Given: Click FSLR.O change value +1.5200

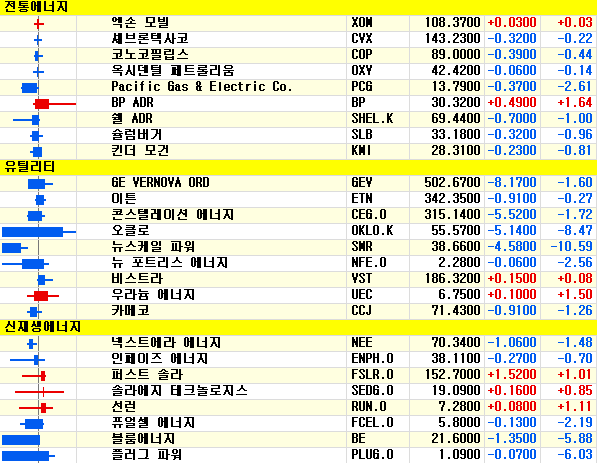Looking at the screenshot, I should pyautogui.click(x=512, y=375).
